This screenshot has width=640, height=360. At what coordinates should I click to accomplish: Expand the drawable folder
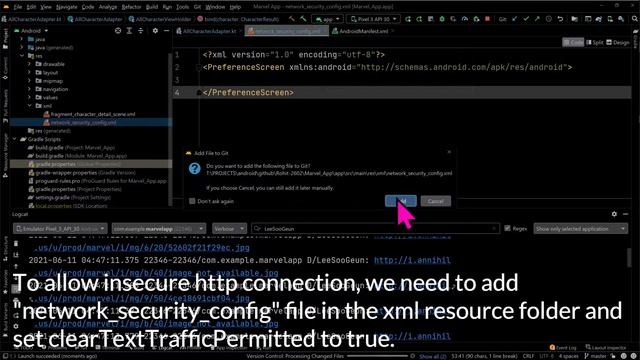click(29, 64)
